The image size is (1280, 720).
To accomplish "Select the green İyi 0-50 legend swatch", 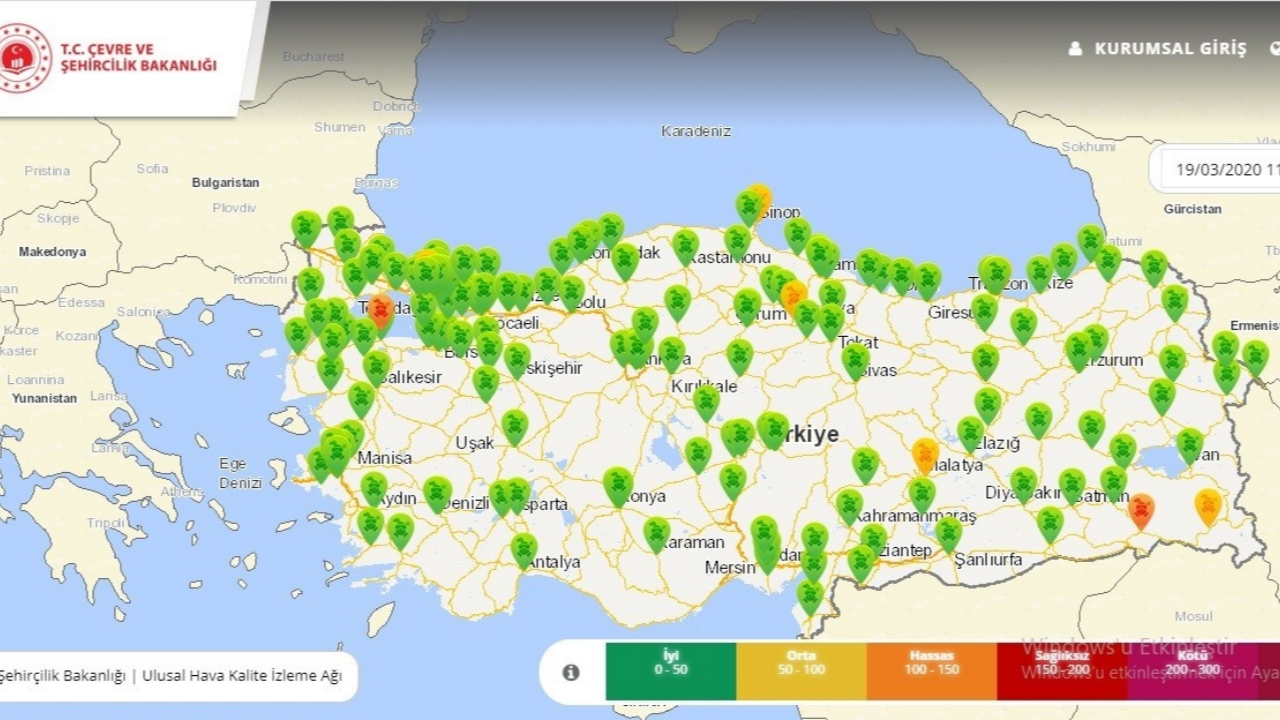I will pyautogui.click(x=671, y=671).
